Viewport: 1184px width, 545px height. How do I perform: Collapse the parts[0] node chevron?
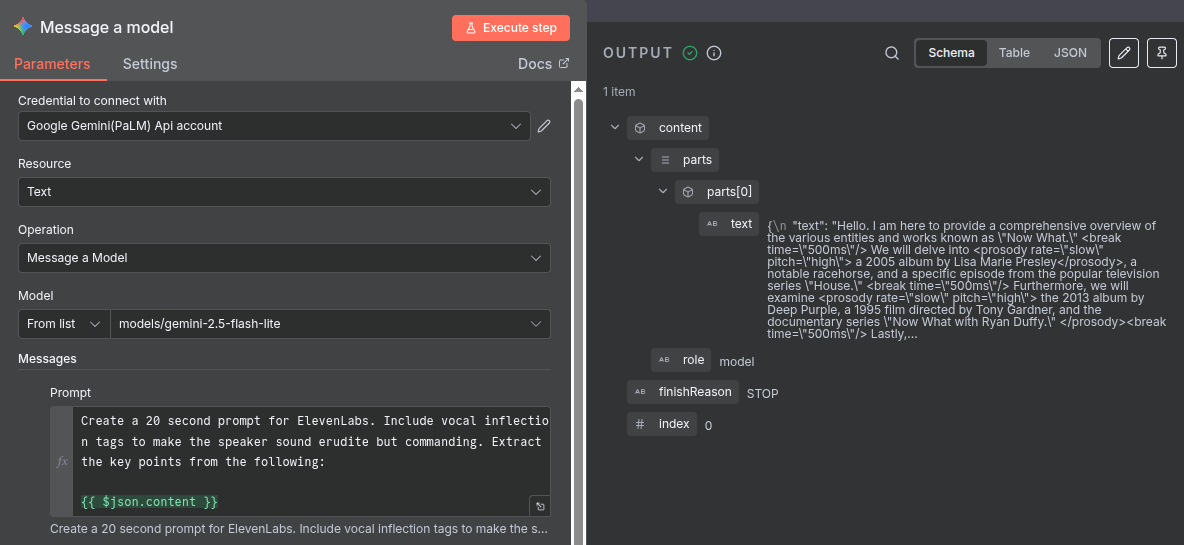(x=663, y=192)
